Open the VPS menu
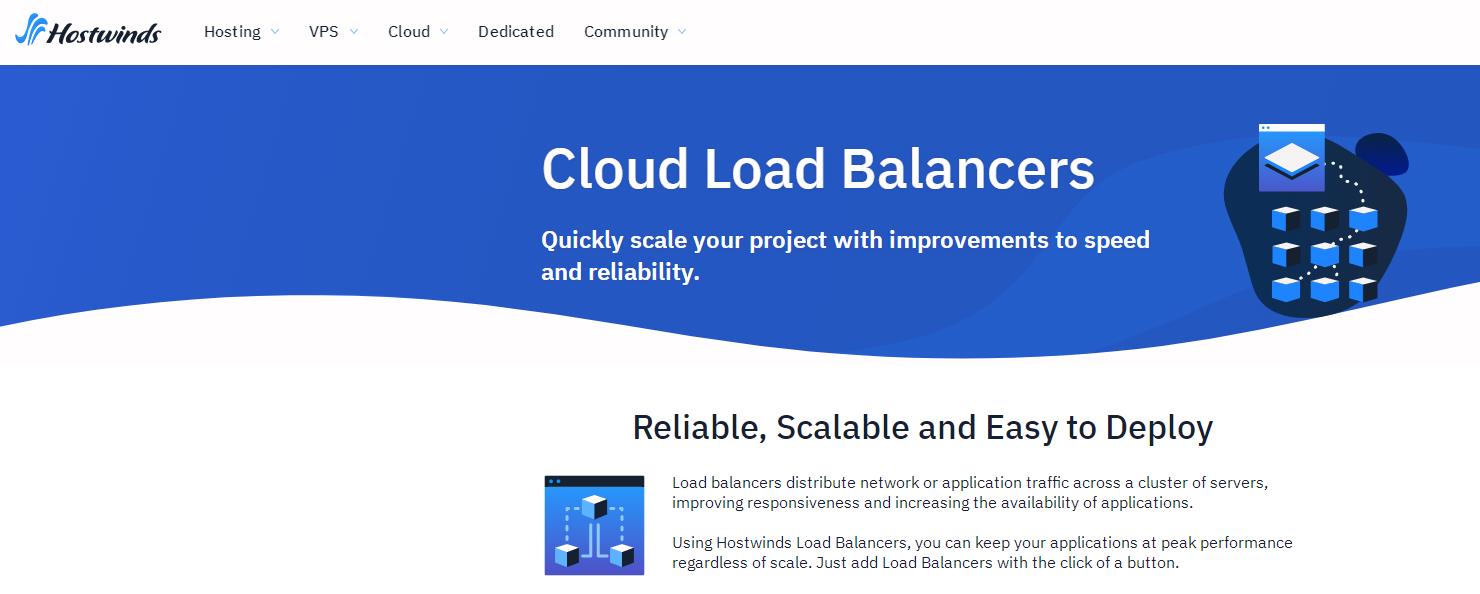This screenshot has height=594, width=1480. click(324, 32)
